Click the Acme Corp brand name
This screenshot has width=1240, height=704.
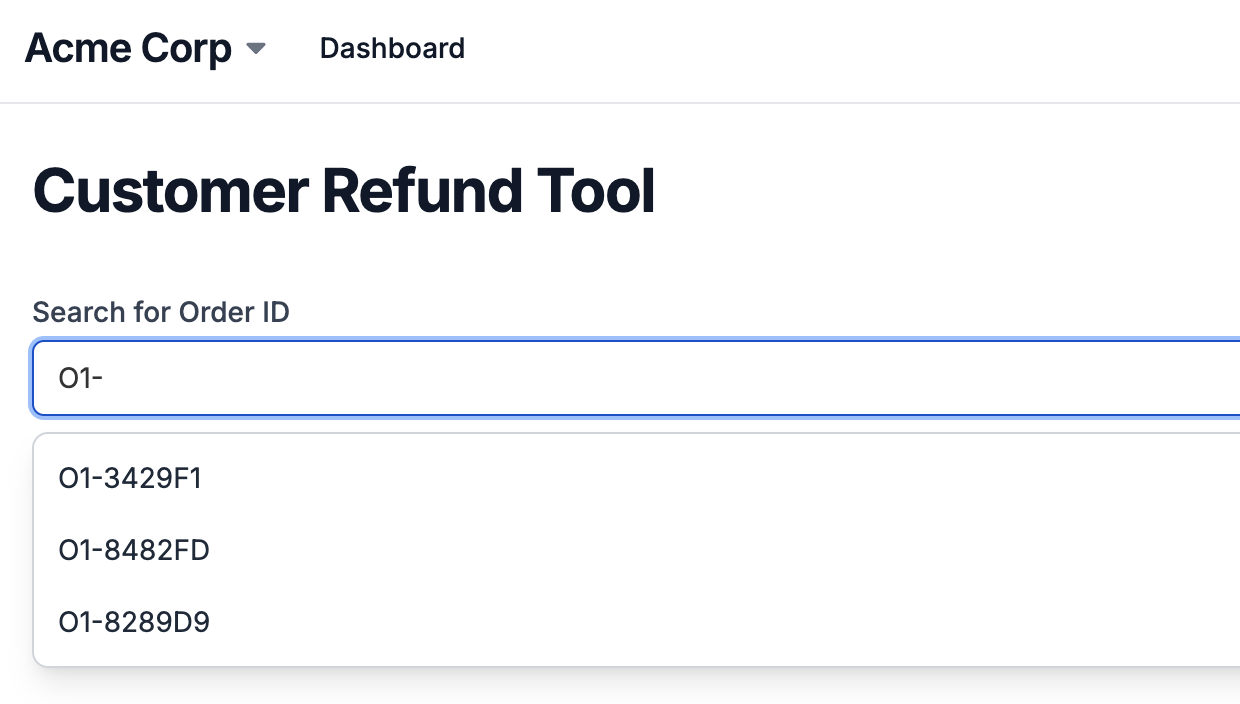click(128, 48)
